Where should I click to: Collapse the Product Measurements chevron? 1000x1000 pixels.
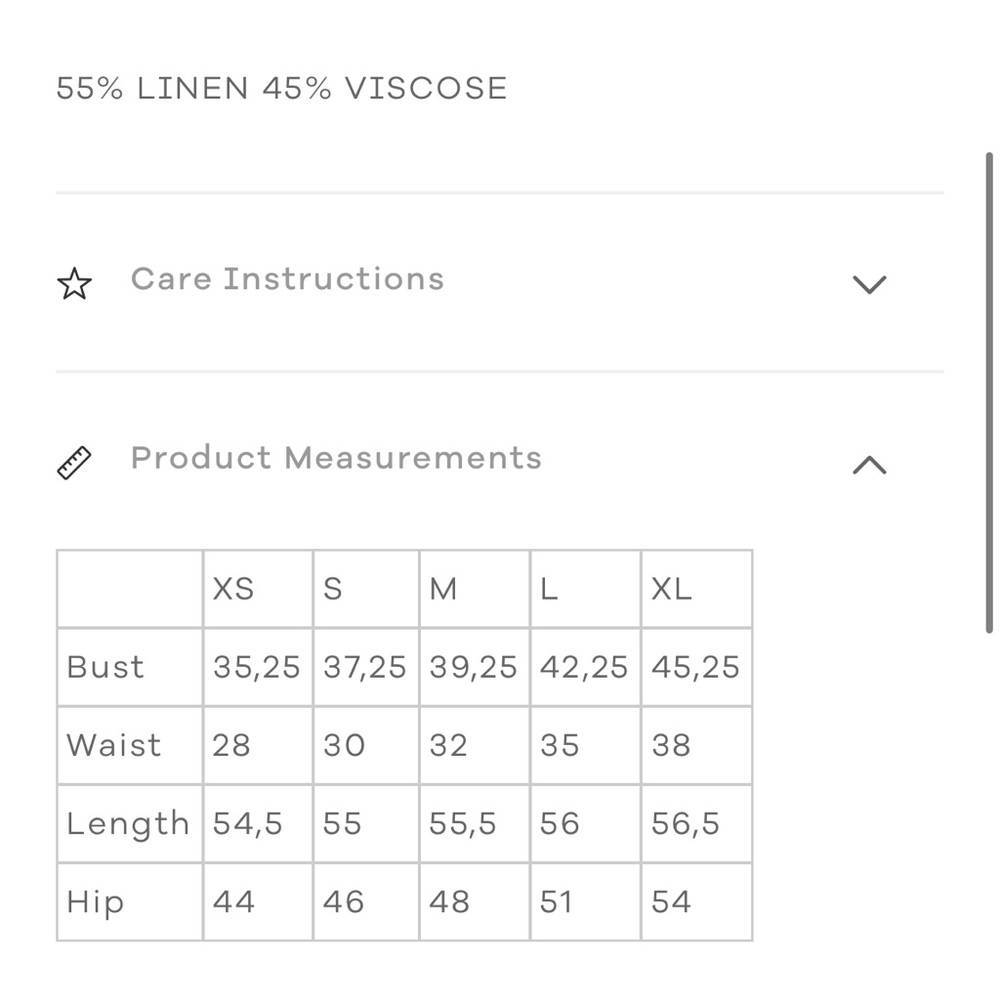869,464
